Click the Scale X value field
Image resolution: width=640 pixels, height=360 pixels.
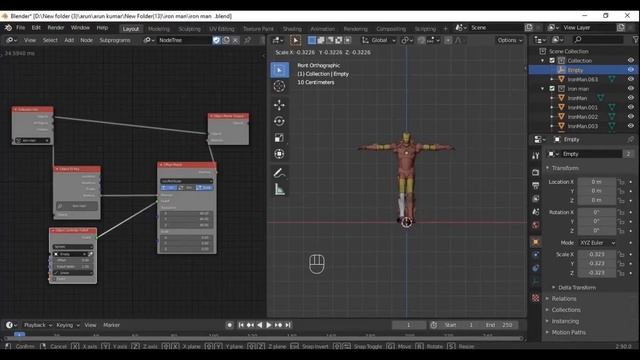[x=597, y=254]
